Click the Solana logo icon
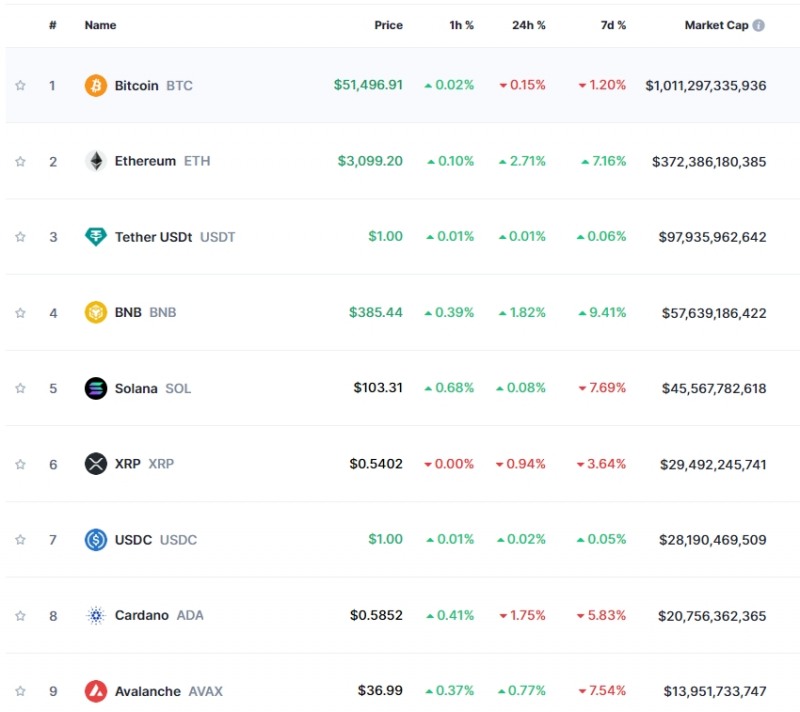Viewport: 800px width, 712px height. coord(95,388)
